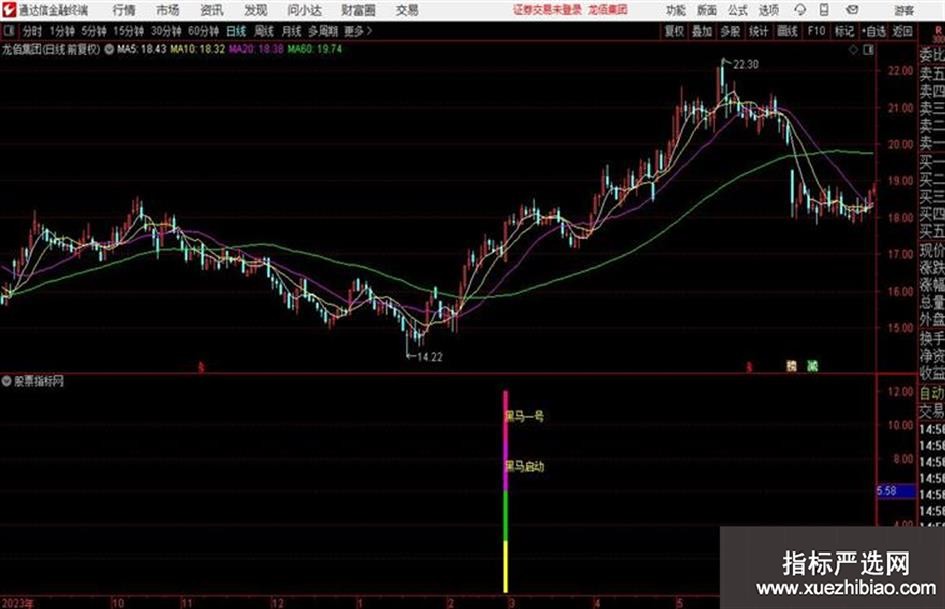The image size is (945, 609).
Task: Open the 行情 menu
Action: click(124, 10)
